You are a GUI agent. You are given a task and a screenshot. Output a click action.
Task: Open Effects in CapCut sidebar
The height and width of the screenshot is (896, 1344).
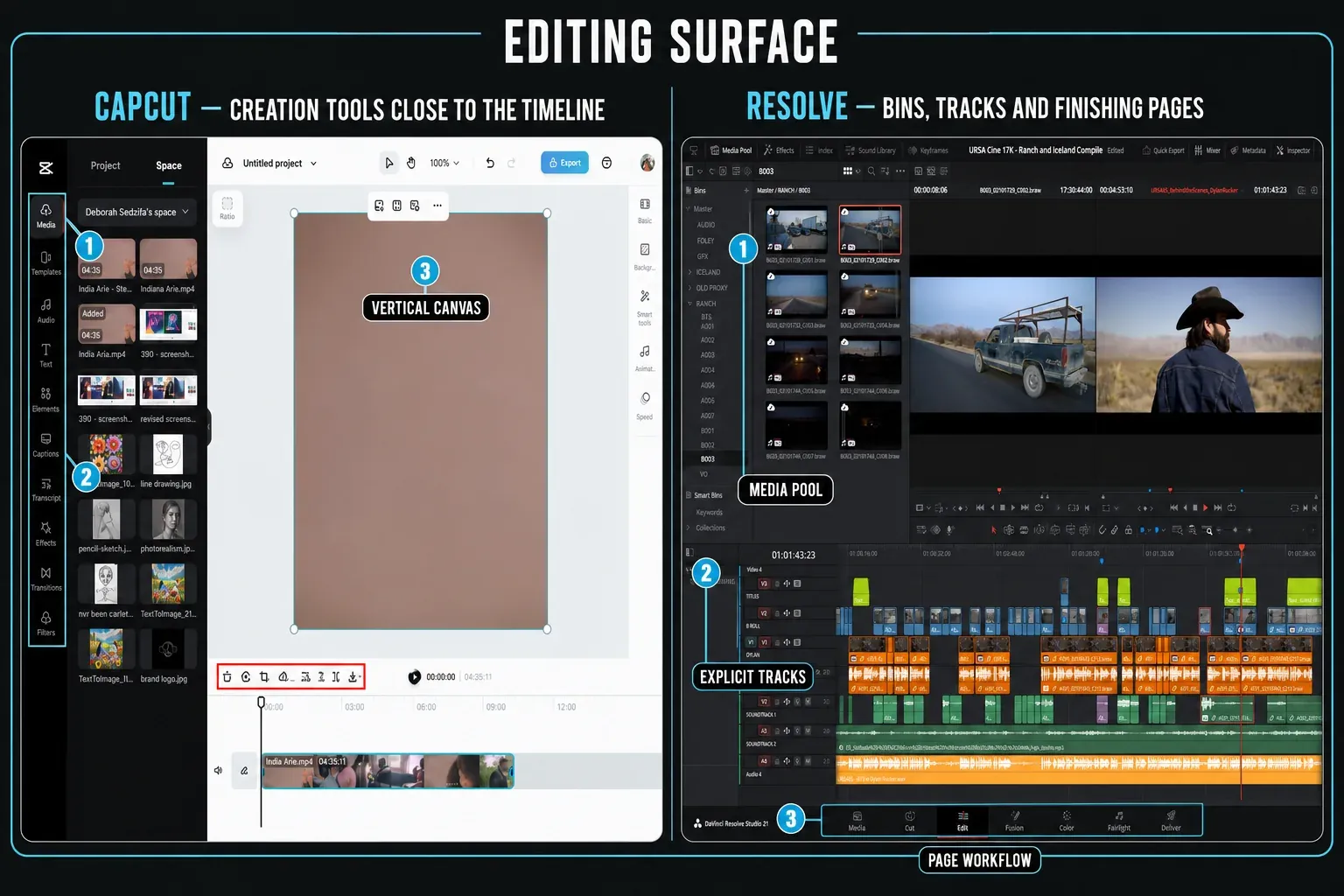point(45,534)
